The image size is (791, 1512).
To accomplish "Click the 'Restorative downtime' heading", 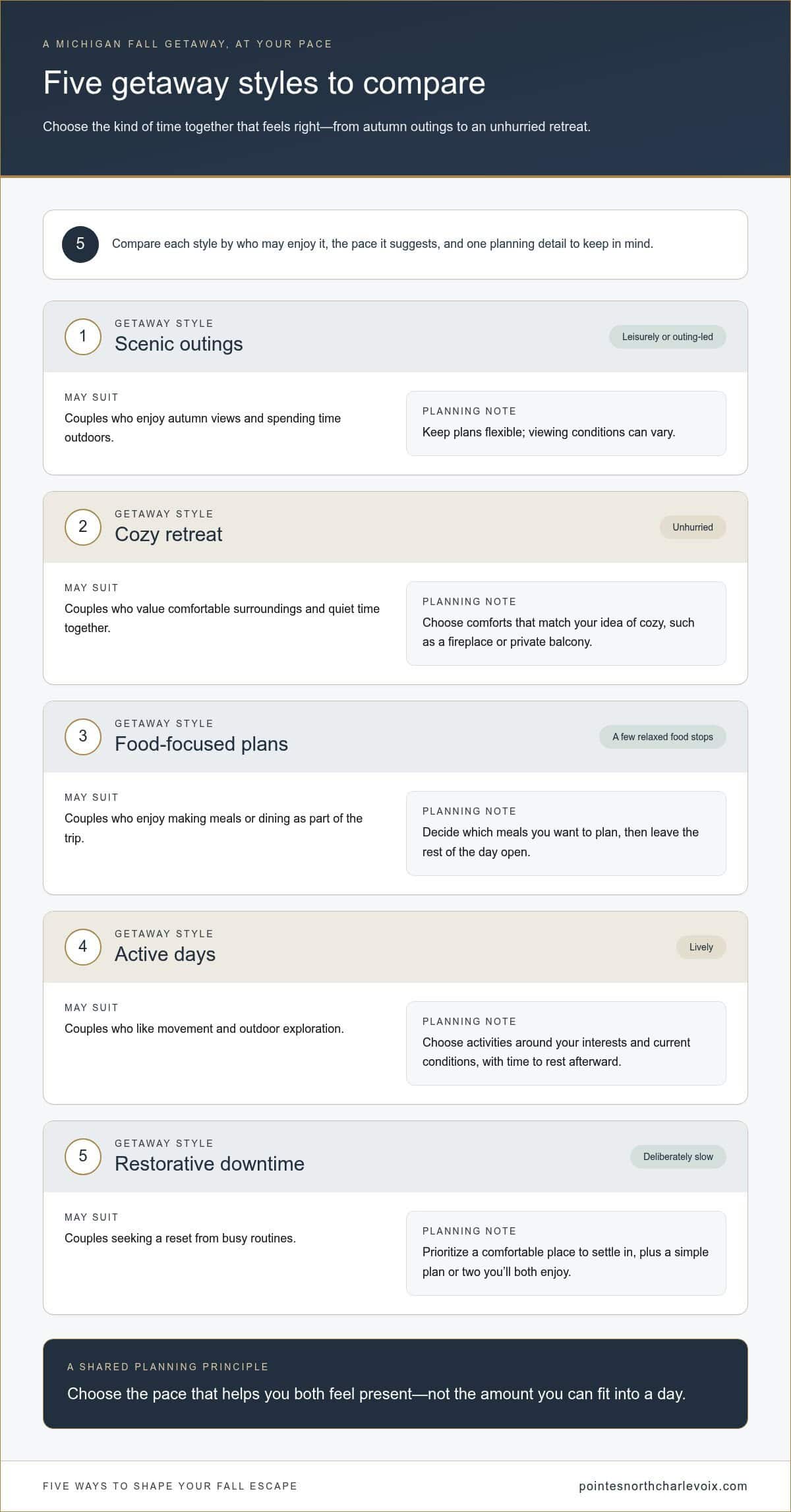I will pyautogui.click(x=210, y=1164).
